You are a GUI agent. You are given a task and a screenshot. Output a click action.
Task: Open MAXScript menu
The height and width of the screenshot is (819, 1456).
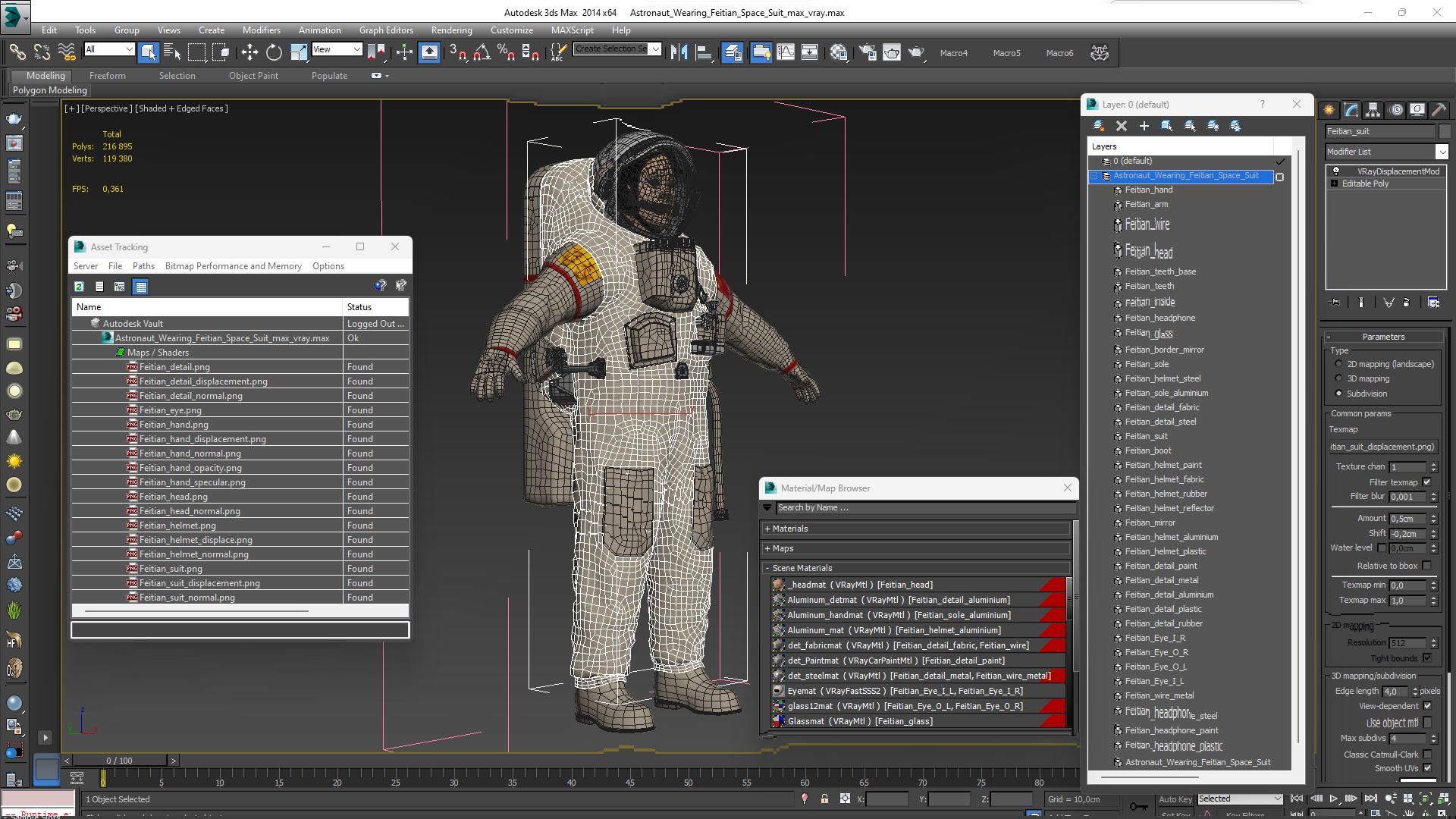(x=572, y=30)
